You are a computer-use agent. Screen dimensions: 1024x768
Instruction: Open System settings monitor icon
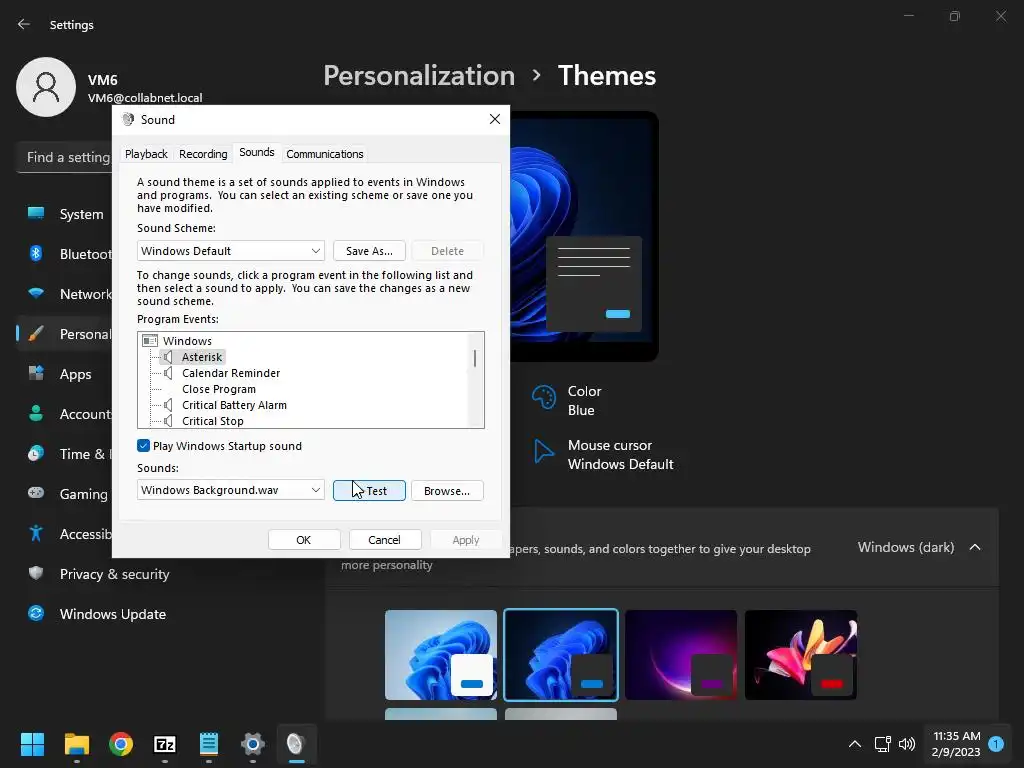click(36, 214)
